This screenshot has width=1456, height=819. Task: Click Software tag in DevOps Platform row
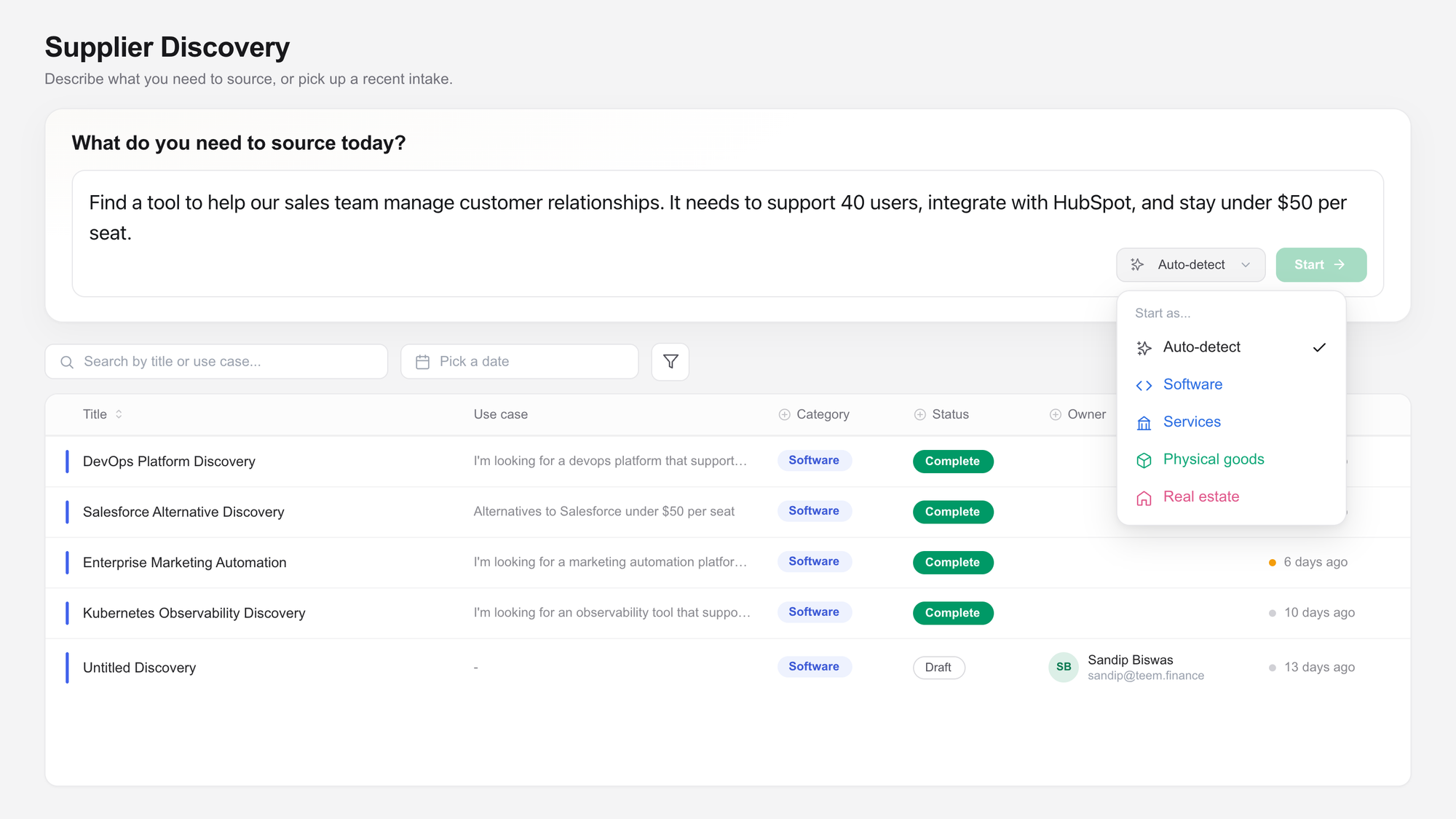click(x=814, y=460)
